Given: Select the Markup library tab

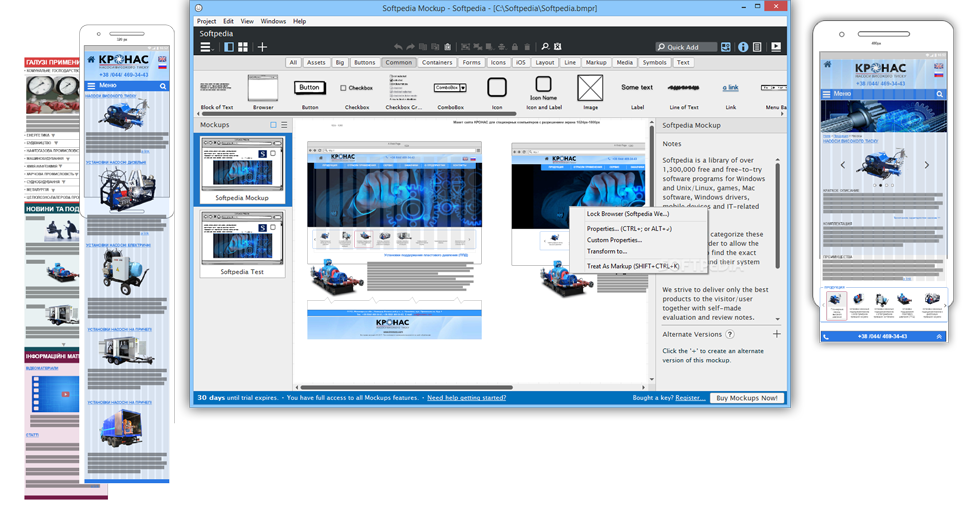Looking at the screenshot, I should 596,62.
